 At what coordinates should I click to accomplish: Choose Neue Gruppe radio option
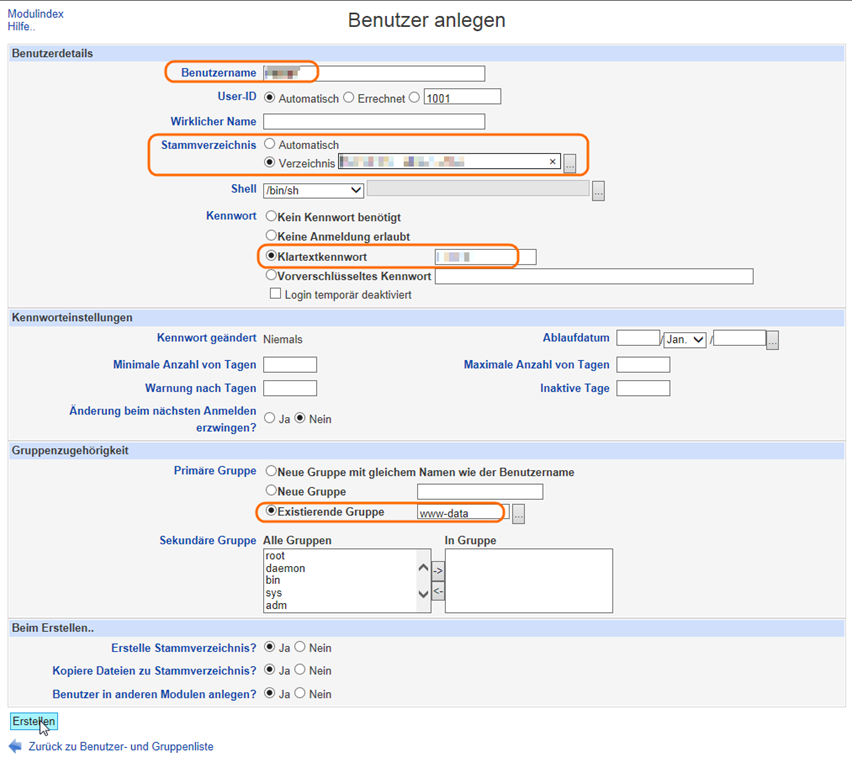coord(271,491)
